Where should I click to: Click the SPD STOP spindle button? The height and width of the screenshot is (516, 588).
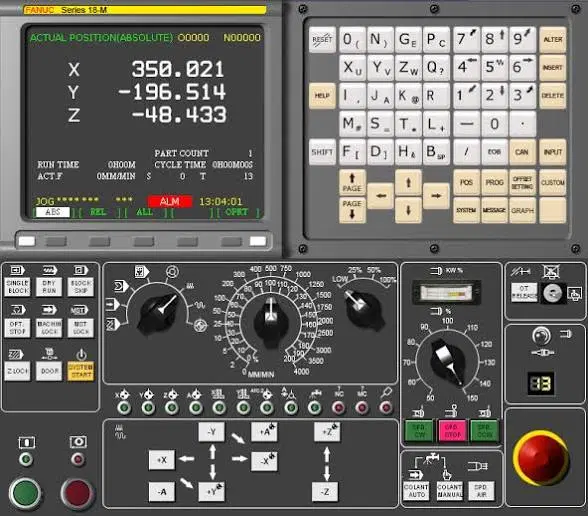(452, 431)
